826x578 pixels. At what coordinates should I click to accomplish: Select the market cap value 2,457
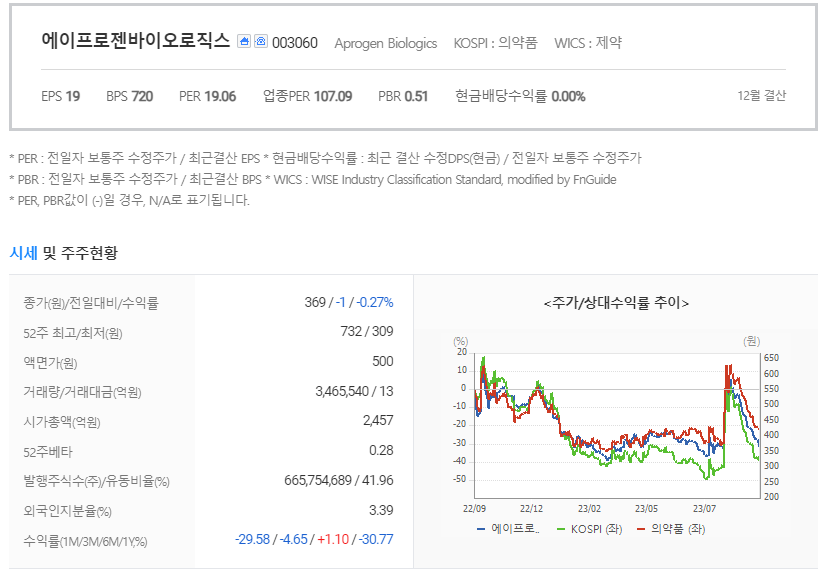(x=378, y=420)
